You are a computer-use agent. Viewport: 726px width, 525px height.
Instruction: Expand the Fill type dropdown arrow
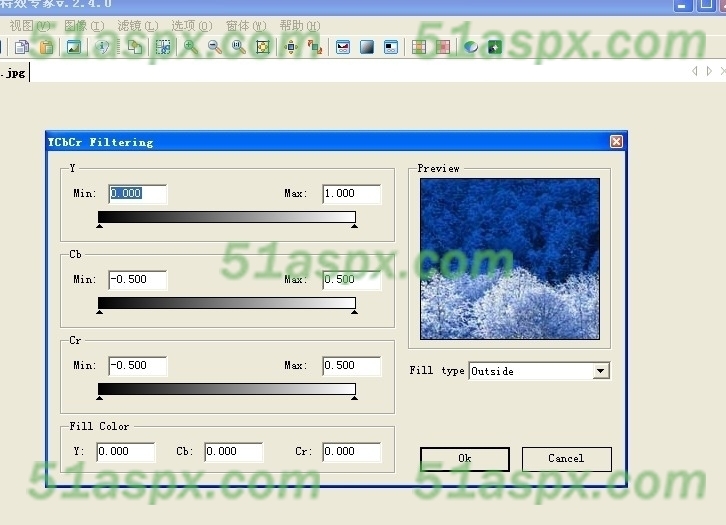(601, 371)
